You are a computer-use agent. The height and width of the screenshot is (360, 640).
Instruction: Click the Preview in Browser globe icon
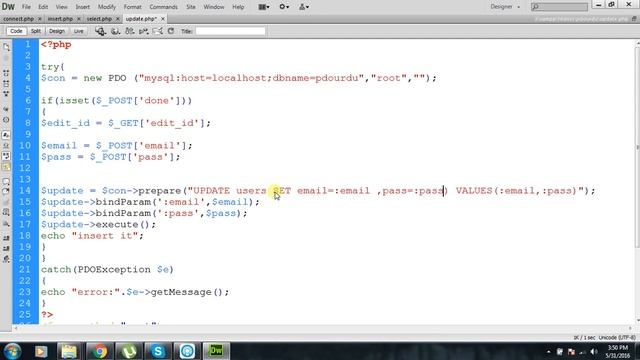point(116,31)
